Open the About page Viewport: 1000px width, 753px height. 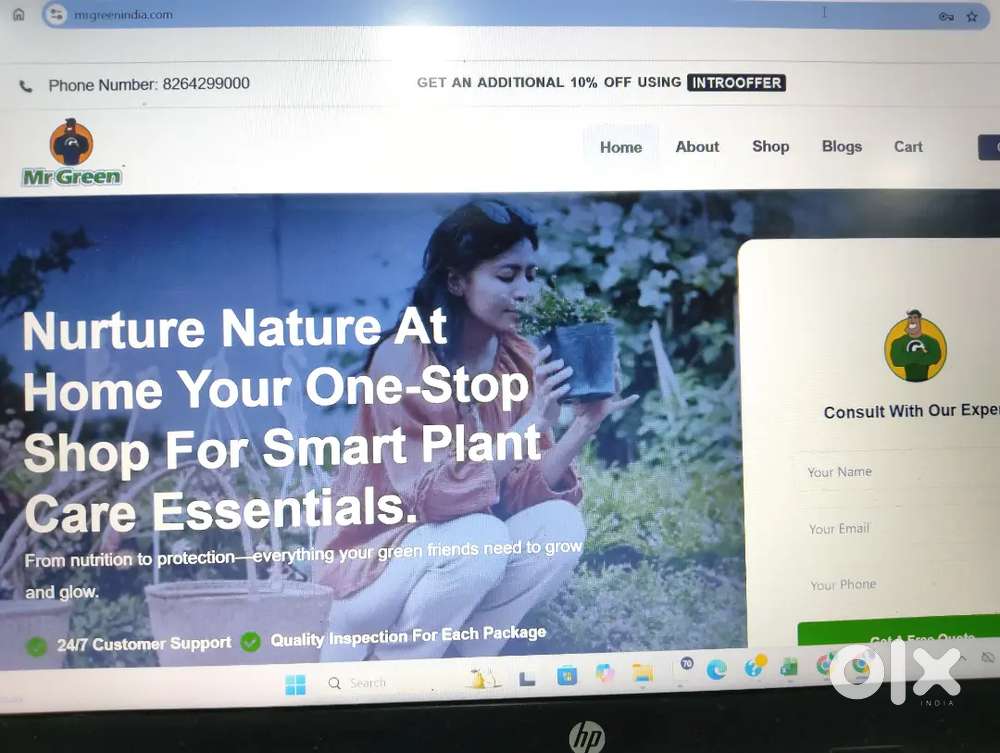pyautogui.click(x=697, y=147)
